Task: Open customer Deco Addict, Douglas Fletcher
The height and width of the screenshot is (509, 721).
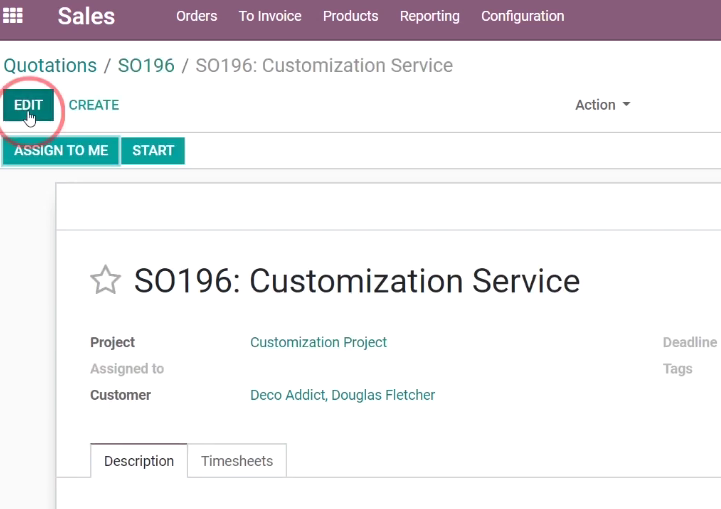Action: tap(343, 395)
